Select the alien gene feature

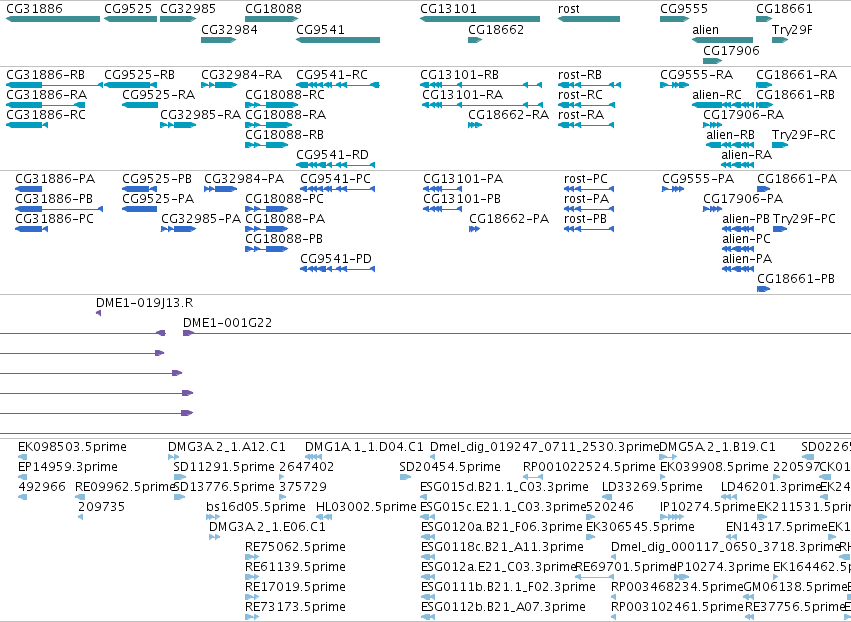pos(722,40)
